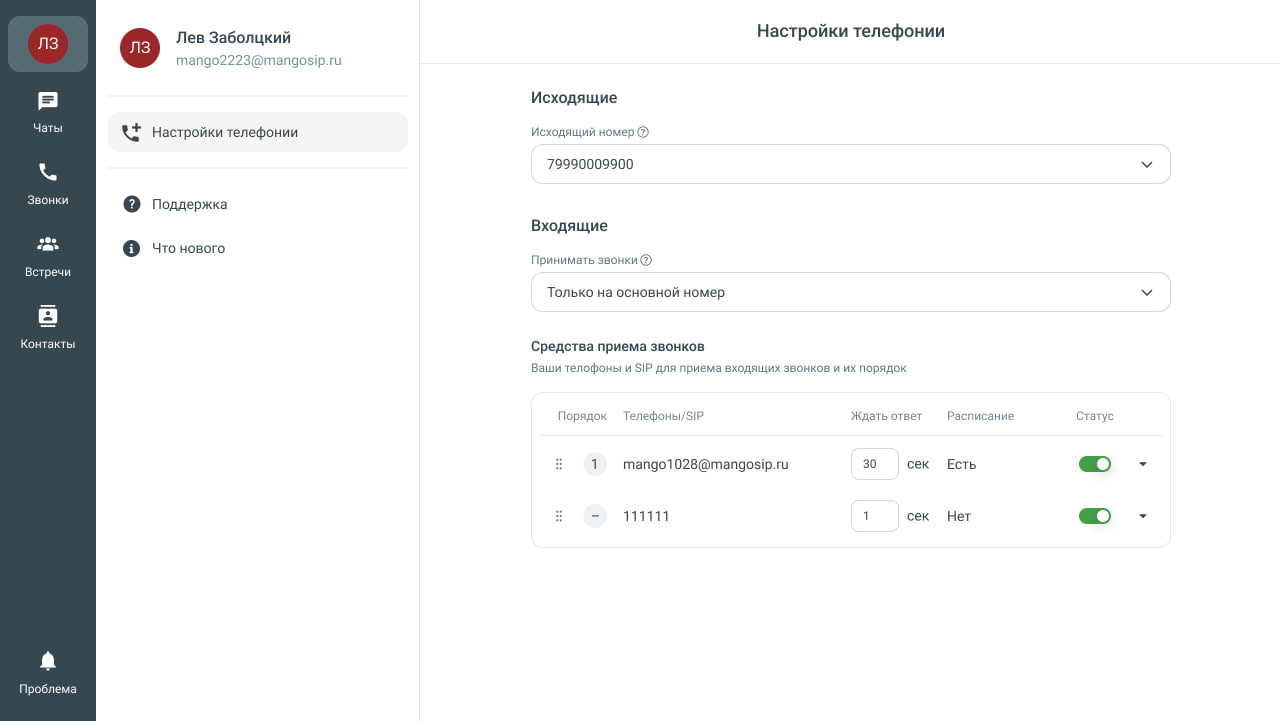Screen dimensions: 1280x721
Task: Click help icon next to Принимать звонки
Action: [x=646, y=260]
